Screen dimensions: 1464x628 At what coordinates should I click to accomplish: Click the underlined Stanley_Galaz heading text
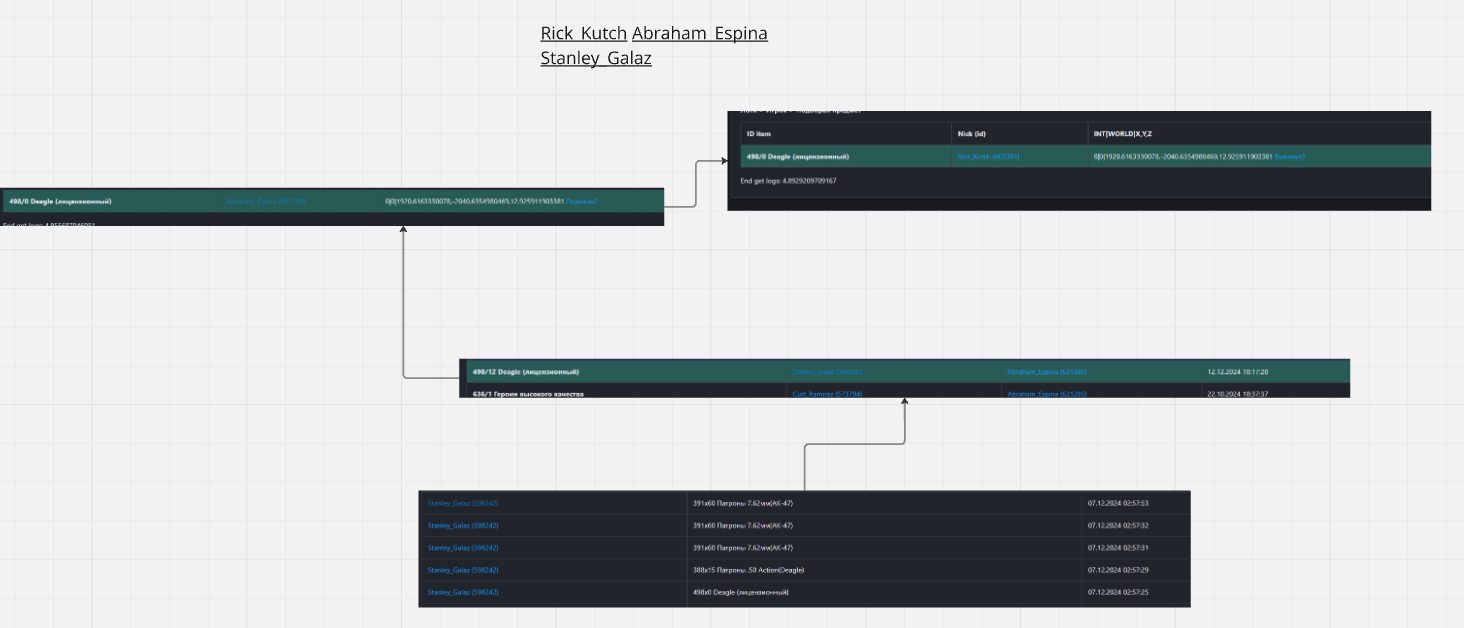(595, 59)
